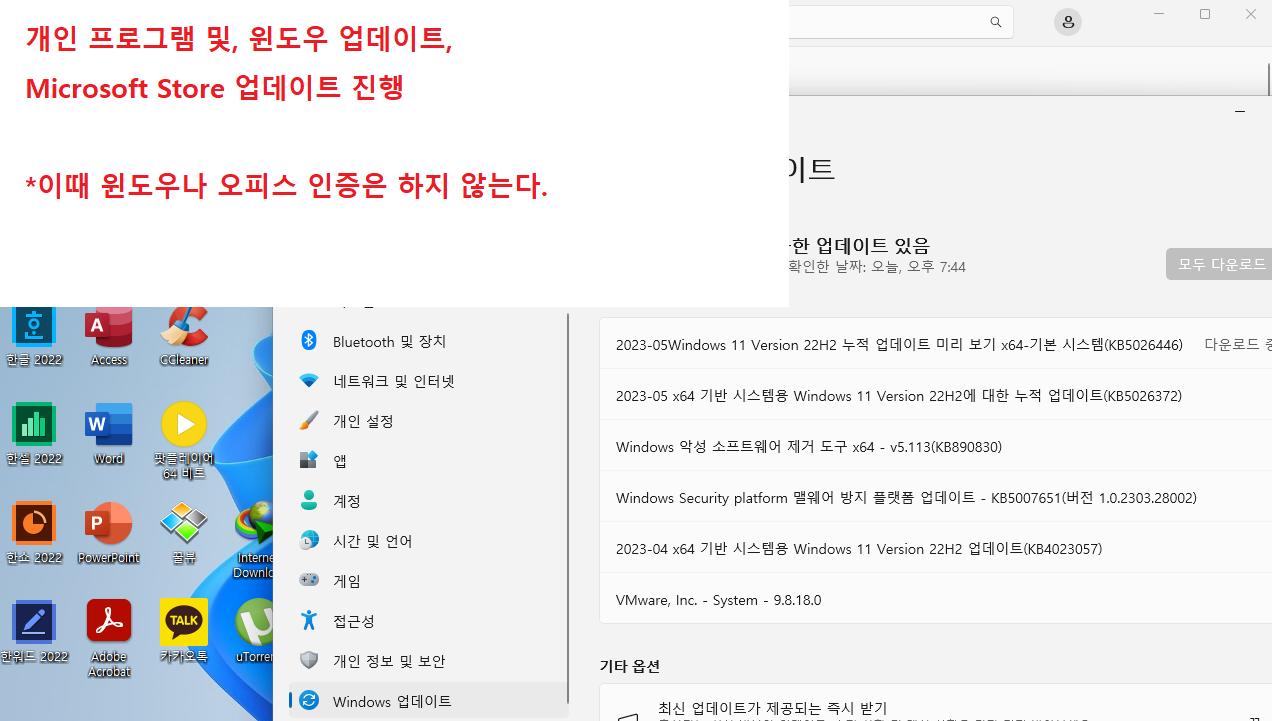This screenshot has height=721, width=1272.
Task: Open the Word desktop shortcut
Action: (x=109, y=435)
